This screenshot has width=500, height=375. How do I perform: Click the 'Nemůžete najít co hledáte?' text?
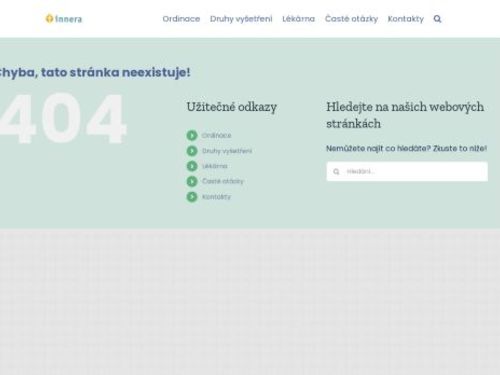(378, 148)
